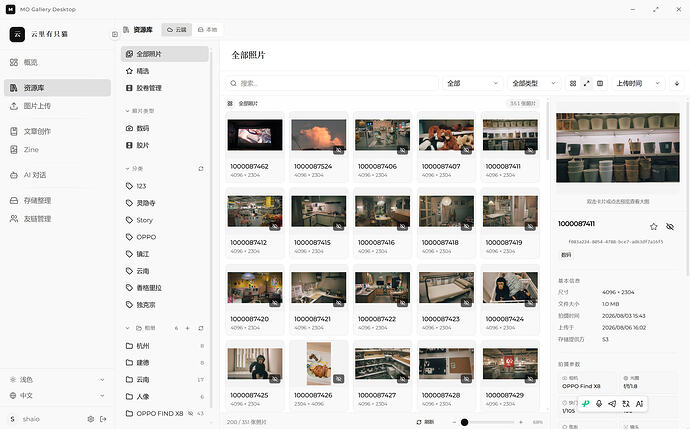Open the Zine section

tap(57, 150)
